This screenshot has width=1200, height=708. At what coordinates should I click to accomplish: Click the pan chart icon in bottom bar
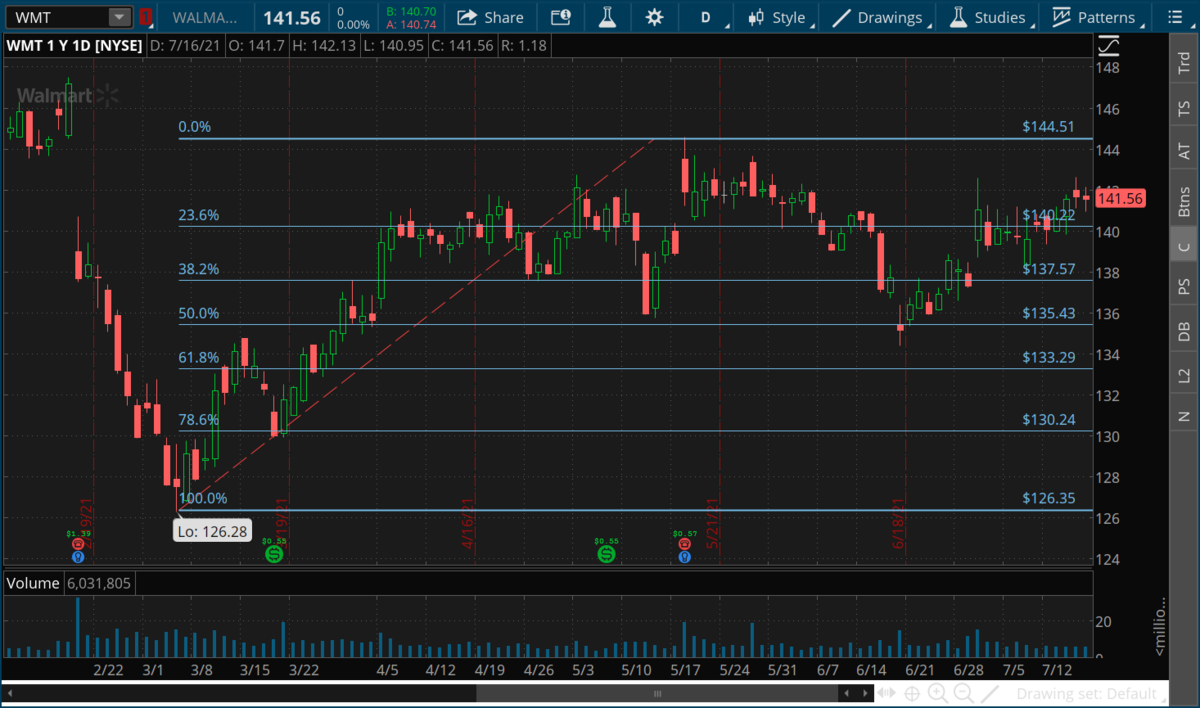(887, 693)
